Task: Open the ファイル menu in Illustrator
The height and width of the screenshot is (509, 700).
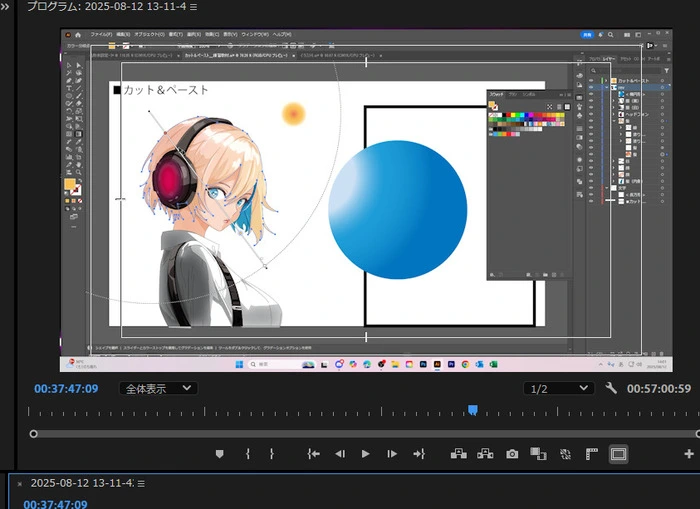Action: click(x=101, y=34)
